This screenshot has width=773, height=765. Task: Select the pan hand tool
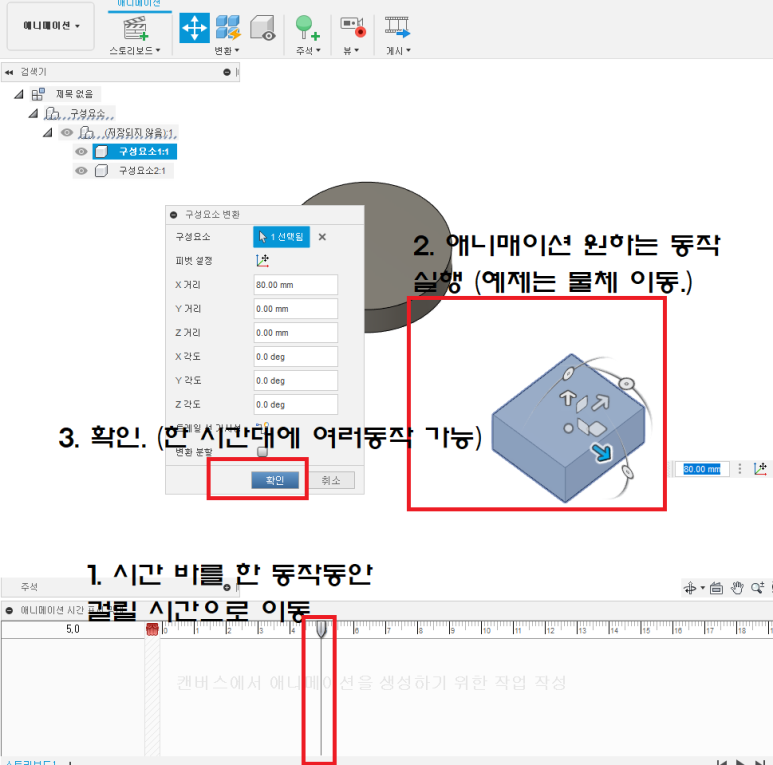737,588
